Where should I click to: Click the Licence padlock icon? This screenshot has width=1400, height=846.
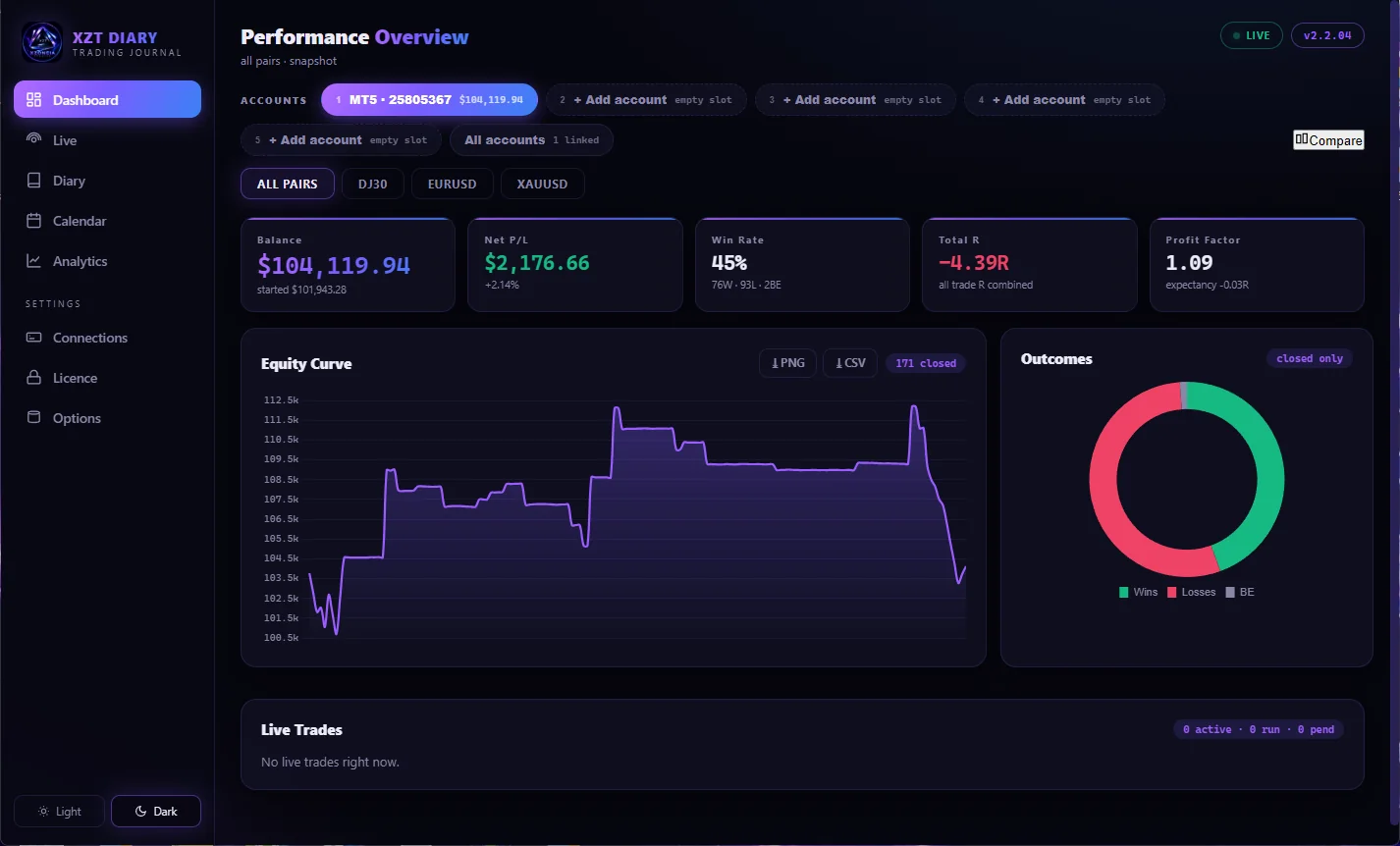(x=33, y=378)
